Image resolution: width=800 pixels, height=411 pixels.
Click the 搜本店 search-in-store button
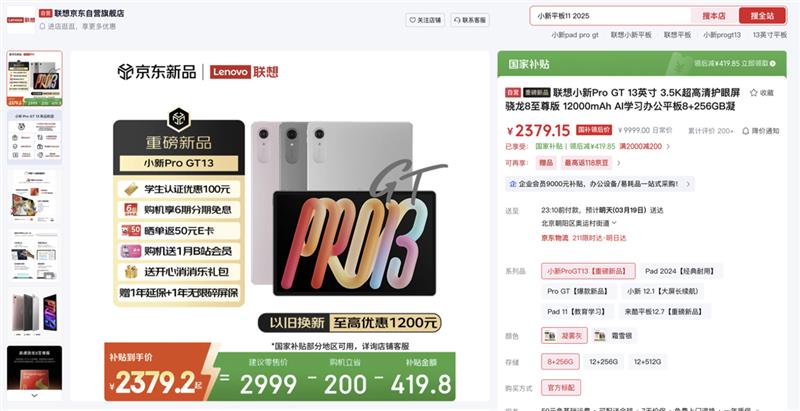click(714, 16)
